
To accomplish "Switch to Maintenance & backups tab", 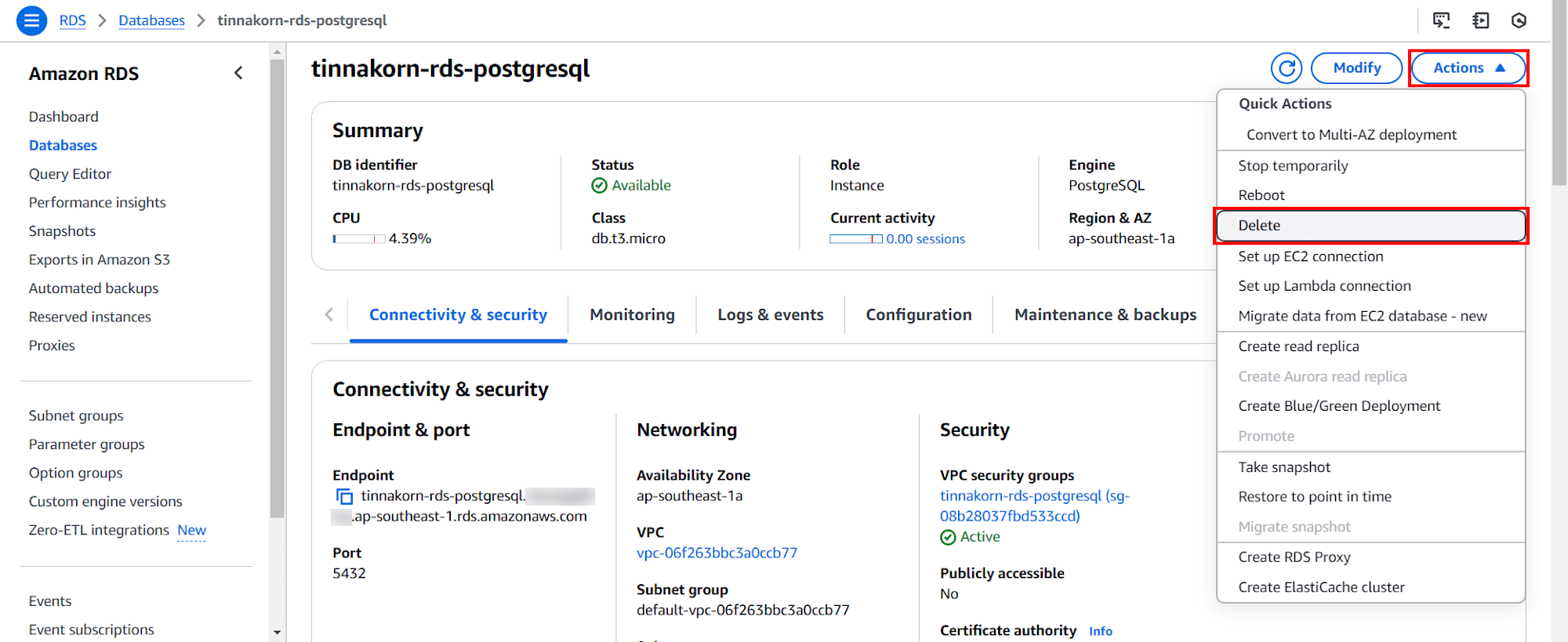I will point(1105,315).
